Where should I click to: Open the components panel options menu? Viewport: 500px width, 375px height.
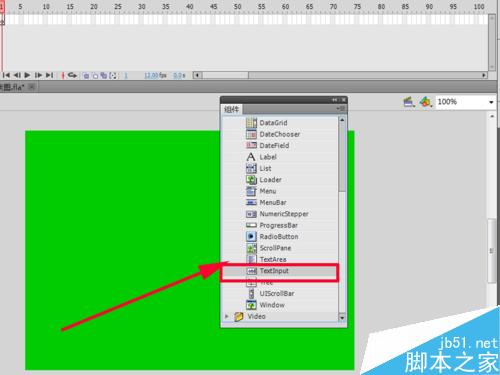coord(341,109)
